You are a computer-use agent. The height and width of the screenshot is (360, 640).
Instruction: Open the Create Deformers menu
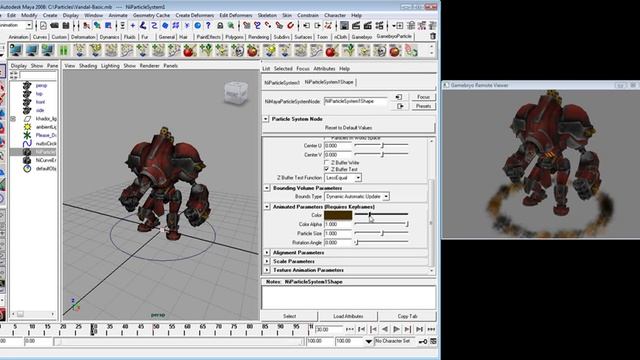click(x=195, y=15)
